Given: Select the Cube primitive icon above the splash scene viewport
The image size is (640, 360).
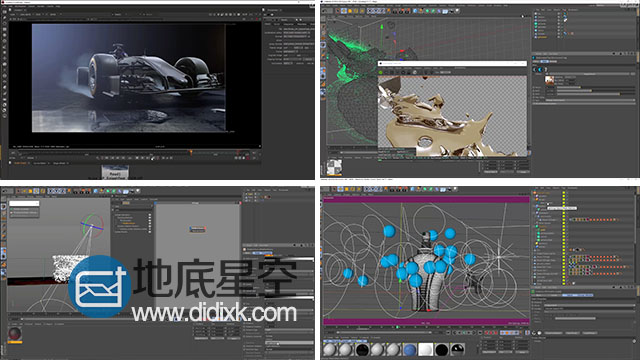Looking at the screenshot, I should (x=416, y=11).
